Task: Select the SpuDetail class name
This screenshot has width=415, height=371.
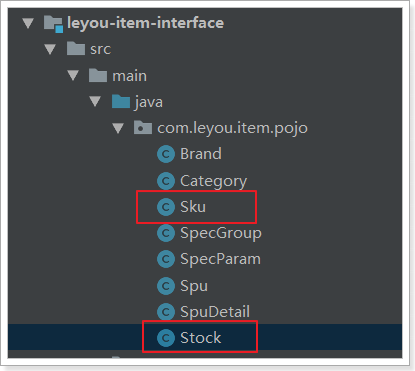Action: 215,312
